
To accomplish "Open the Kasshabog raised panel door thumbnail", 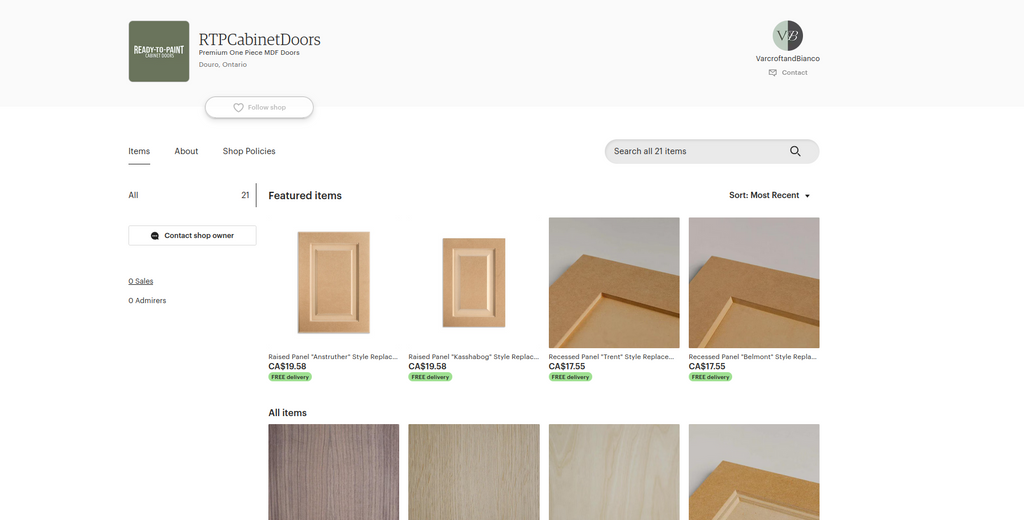I will point(473,283).
